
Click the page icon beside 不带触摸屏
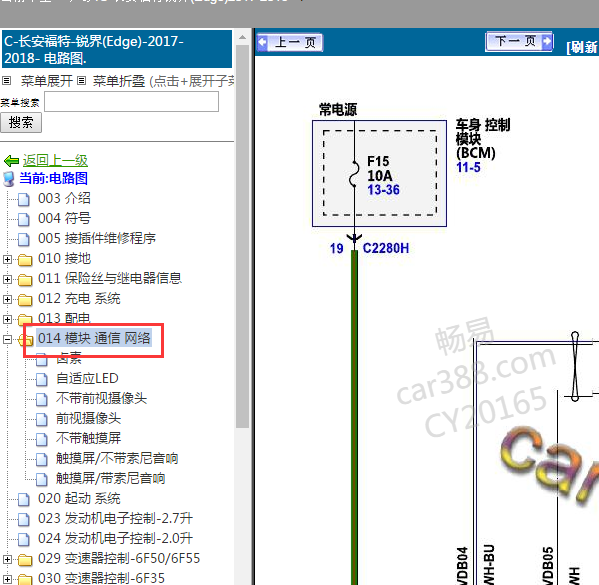coord(42,439)
